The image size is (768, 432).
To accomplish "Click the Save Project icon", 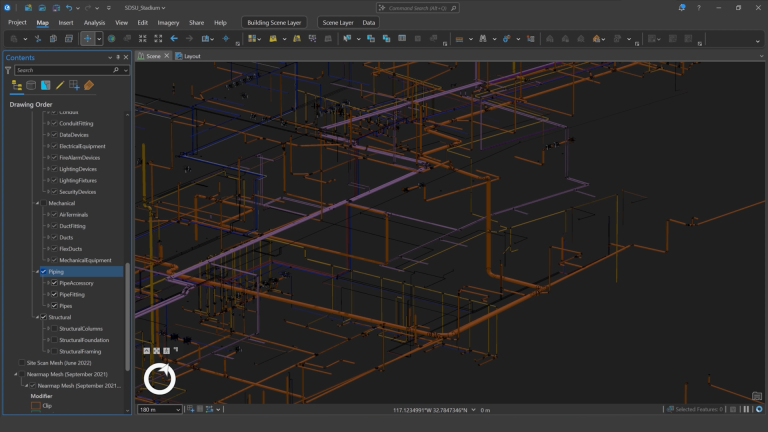I will tap(56, 8).
